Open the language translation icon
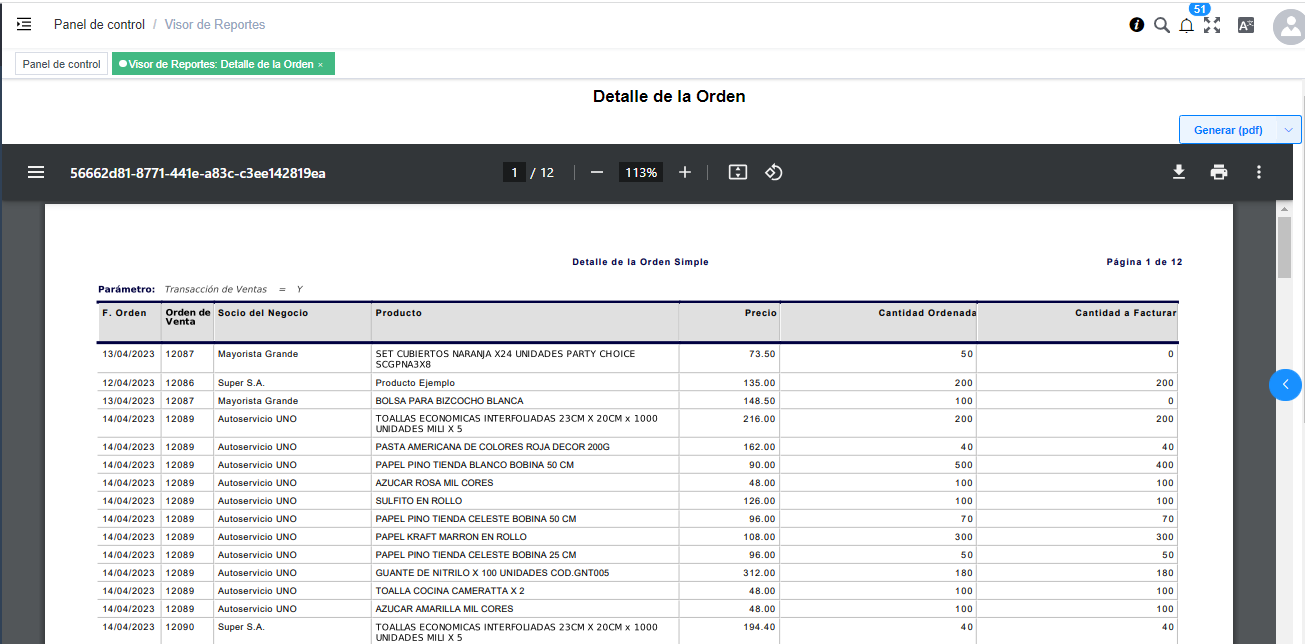The height and width of the screenshot is (644, 1305). (1246, 25)
